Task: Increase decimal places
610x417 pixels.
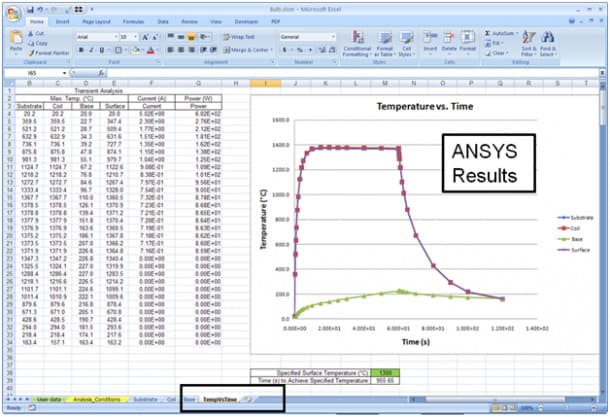Action: click(322, 50)
